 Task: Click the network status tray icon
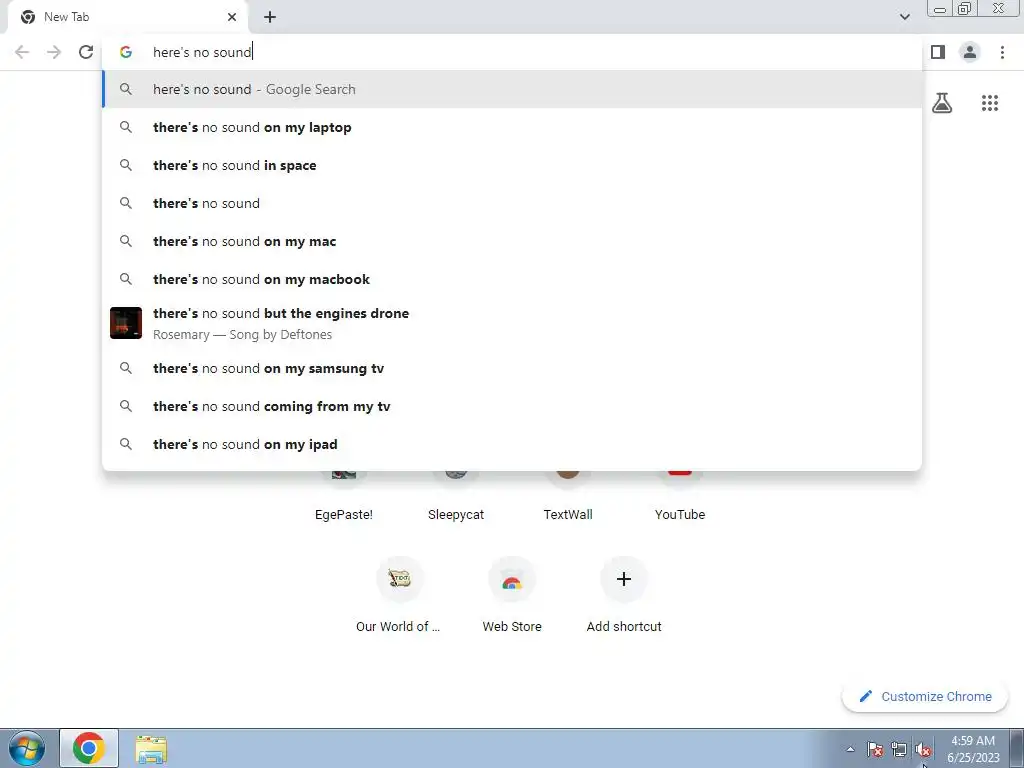[x=899, y=749]
